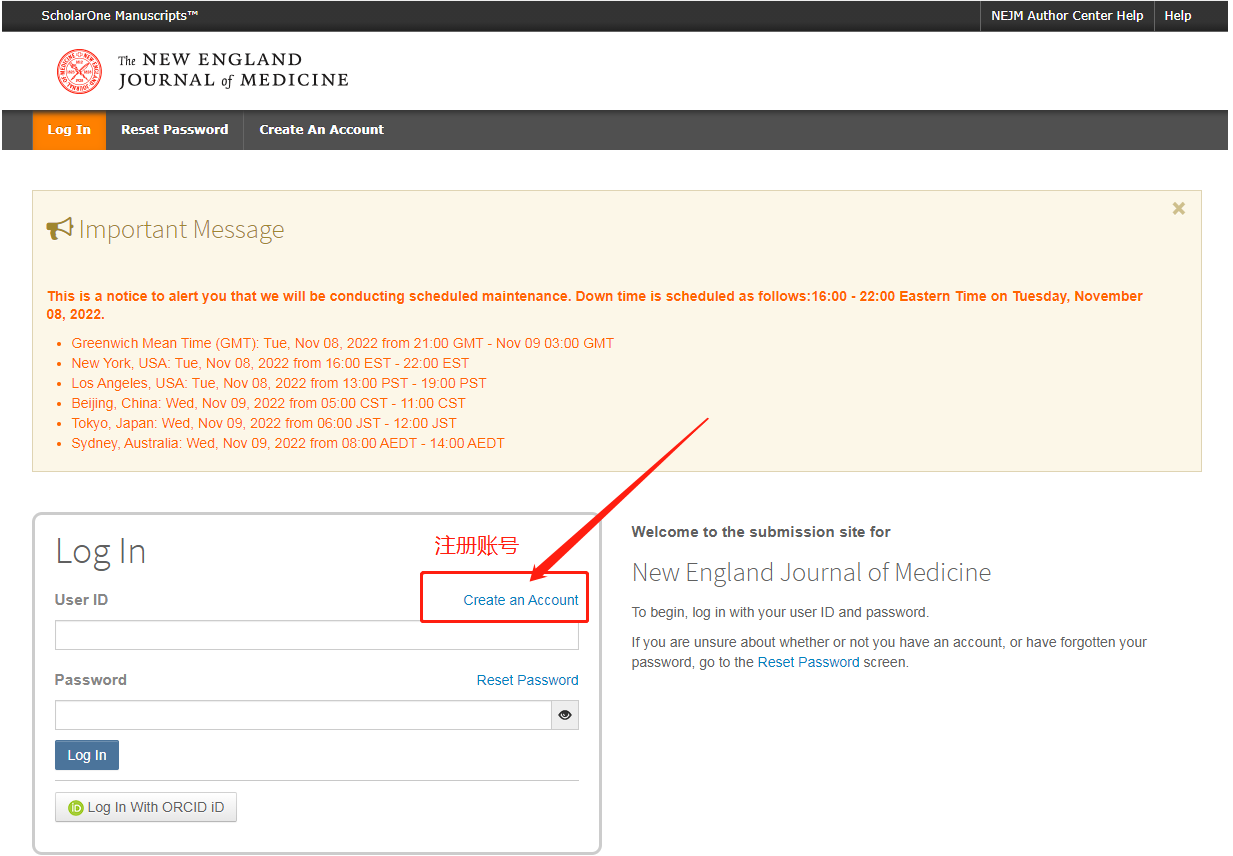
Task: Switch to the Reset Password tab
Action: (175, 130)
